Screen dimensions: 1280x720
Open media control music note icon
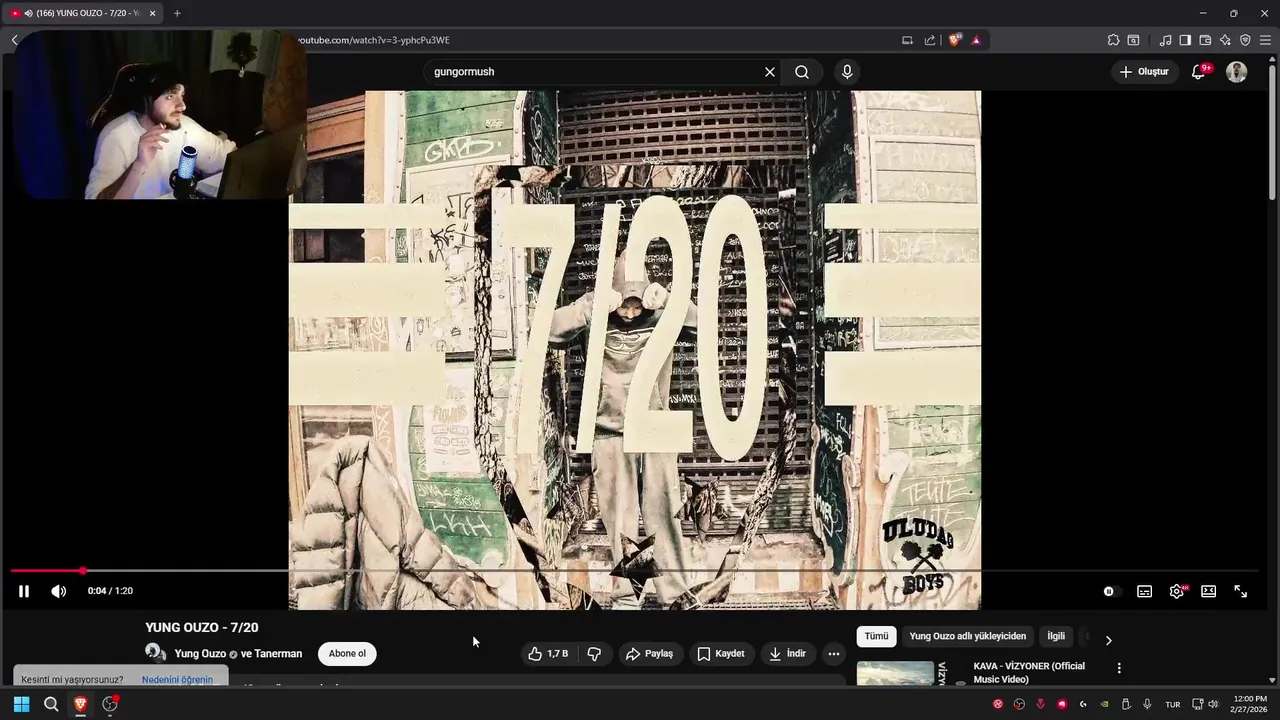click(x=1165, y=40)
